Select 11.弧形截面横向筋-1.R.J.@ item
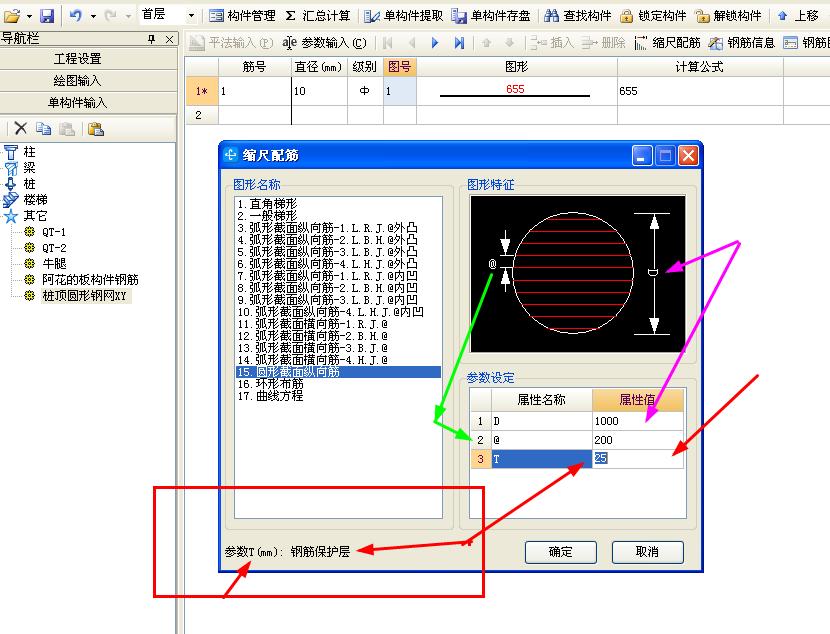The width and height of the screenshot is (830, 634). pyautogui.click(x=313, y=324)
